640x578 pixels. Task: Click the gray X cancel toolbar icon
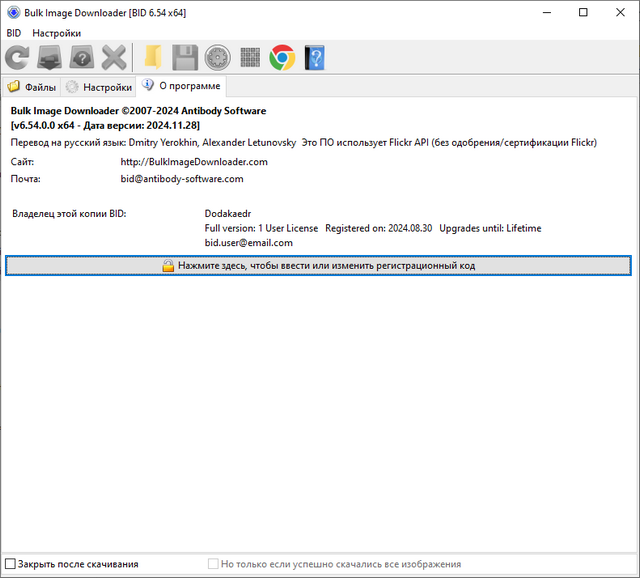coord(114,58)
